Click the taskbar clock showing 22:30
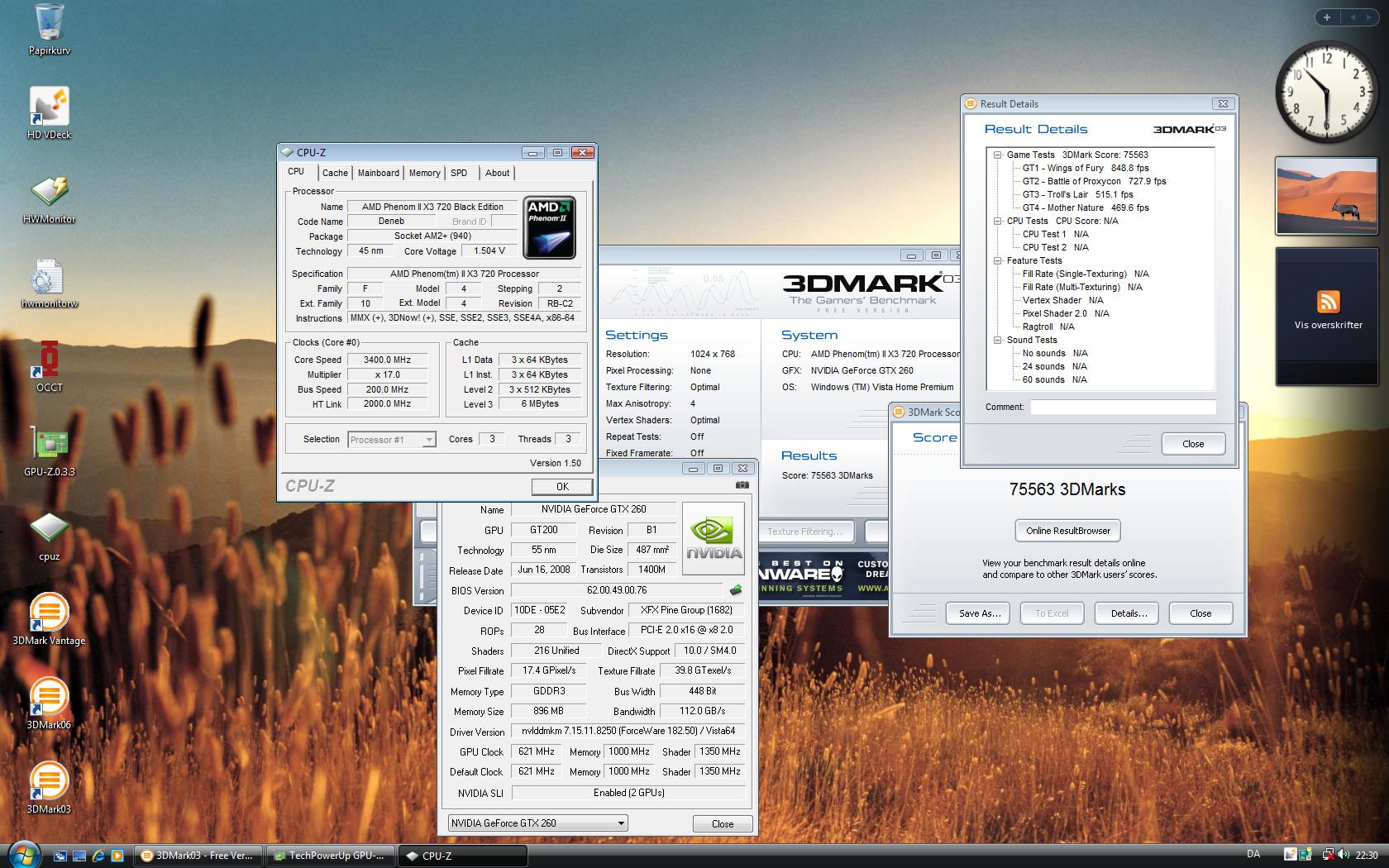This screenshot has height=868, width=1389. (1366, 855)
